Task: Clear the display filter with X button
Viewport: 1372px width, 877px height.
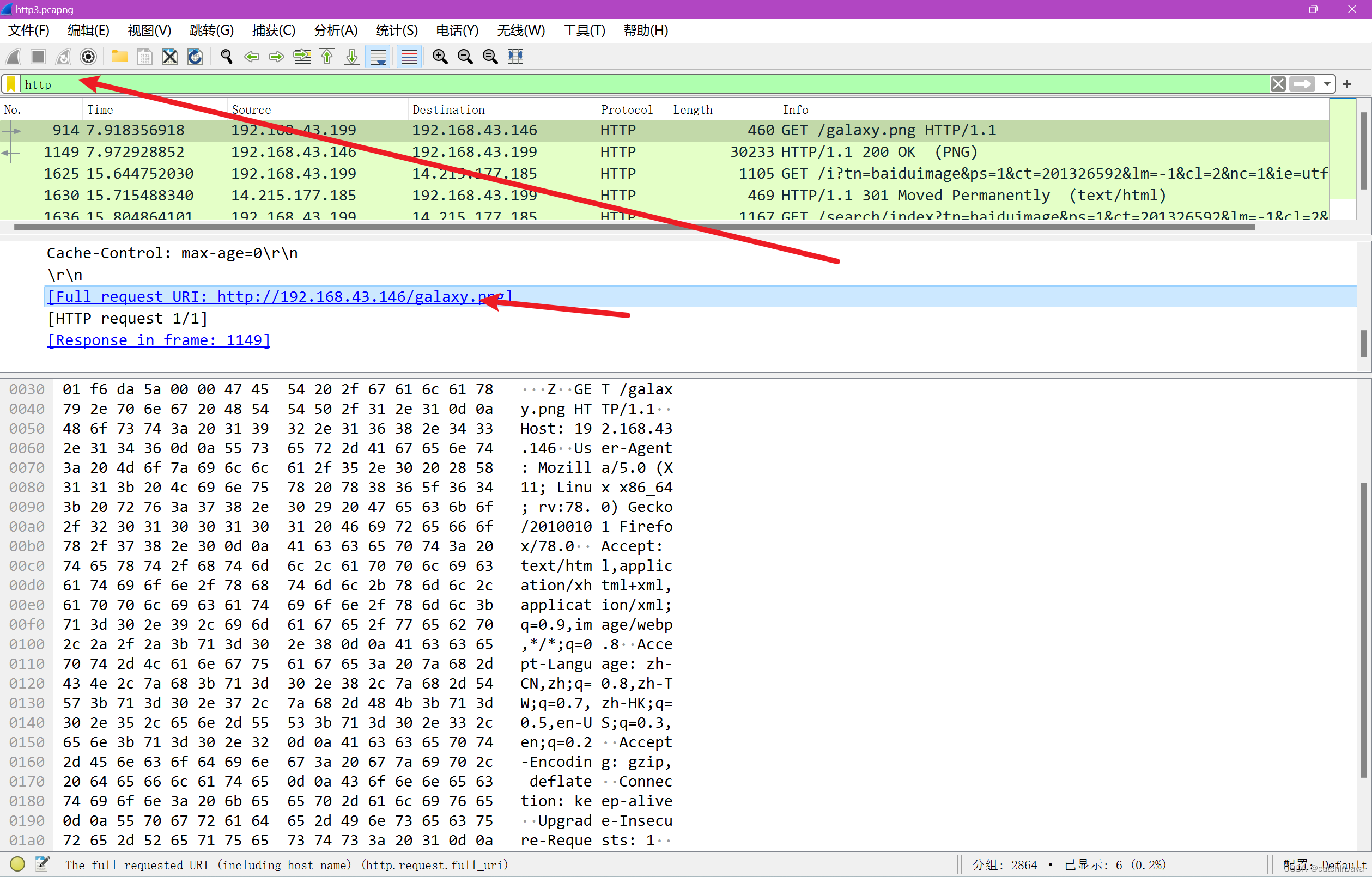Action: click(x=1278, y=84)
